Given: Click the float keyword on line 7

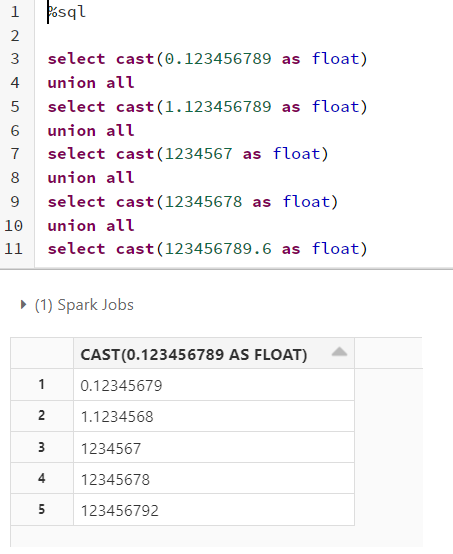Looking at the screenshot, I should 296,154.
